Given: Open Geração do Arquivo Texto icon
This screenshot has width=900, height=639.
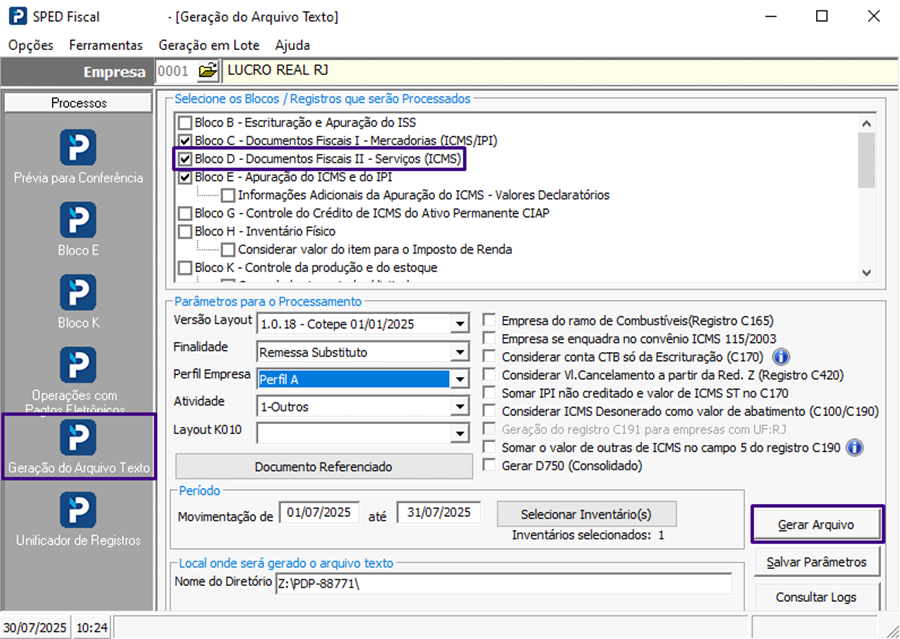Looking at the screenshot, I should click(x=78, y=438).
